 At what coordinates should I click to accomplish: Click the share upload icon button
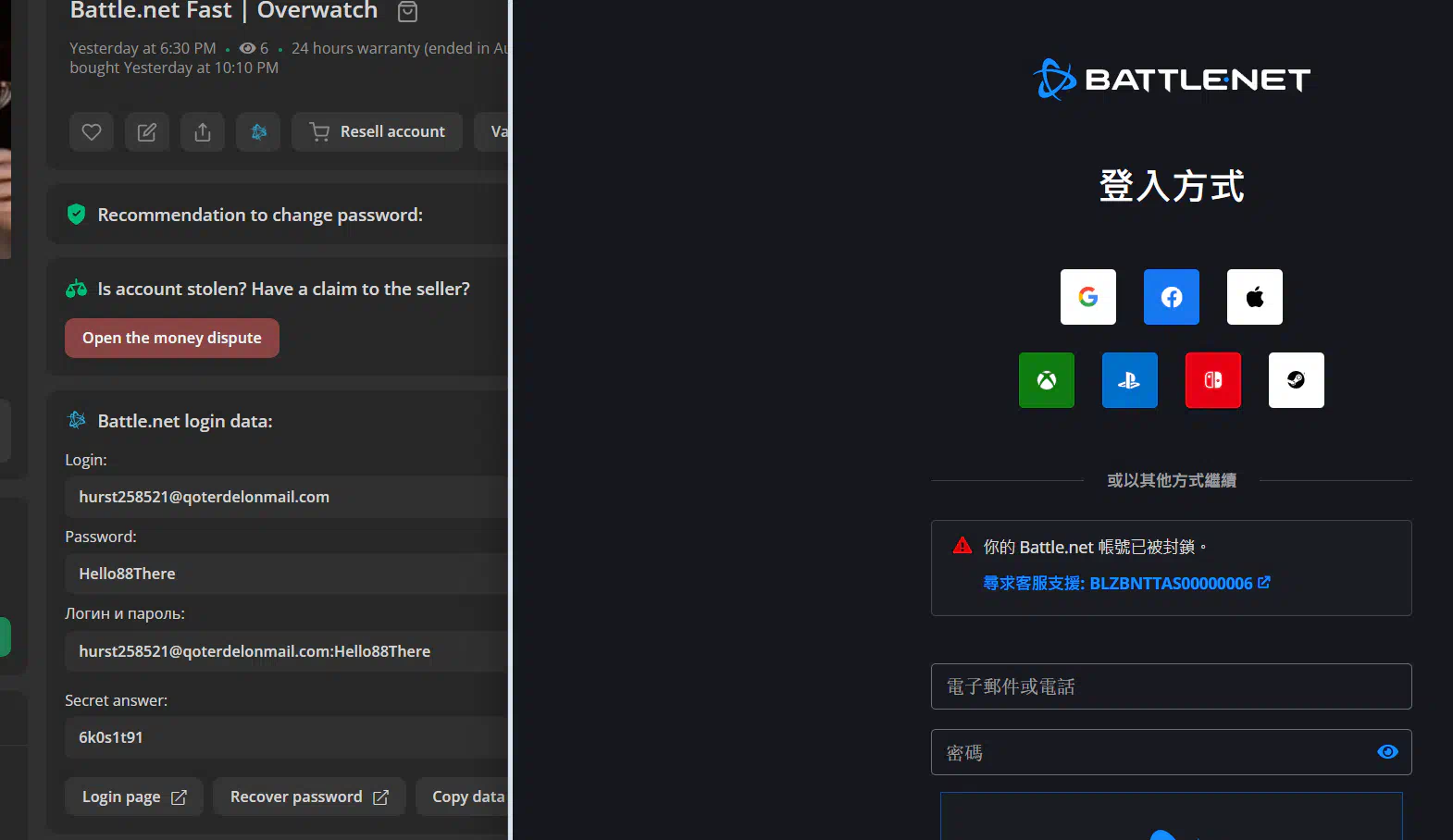pyautogui.click(x=203, y=132)
